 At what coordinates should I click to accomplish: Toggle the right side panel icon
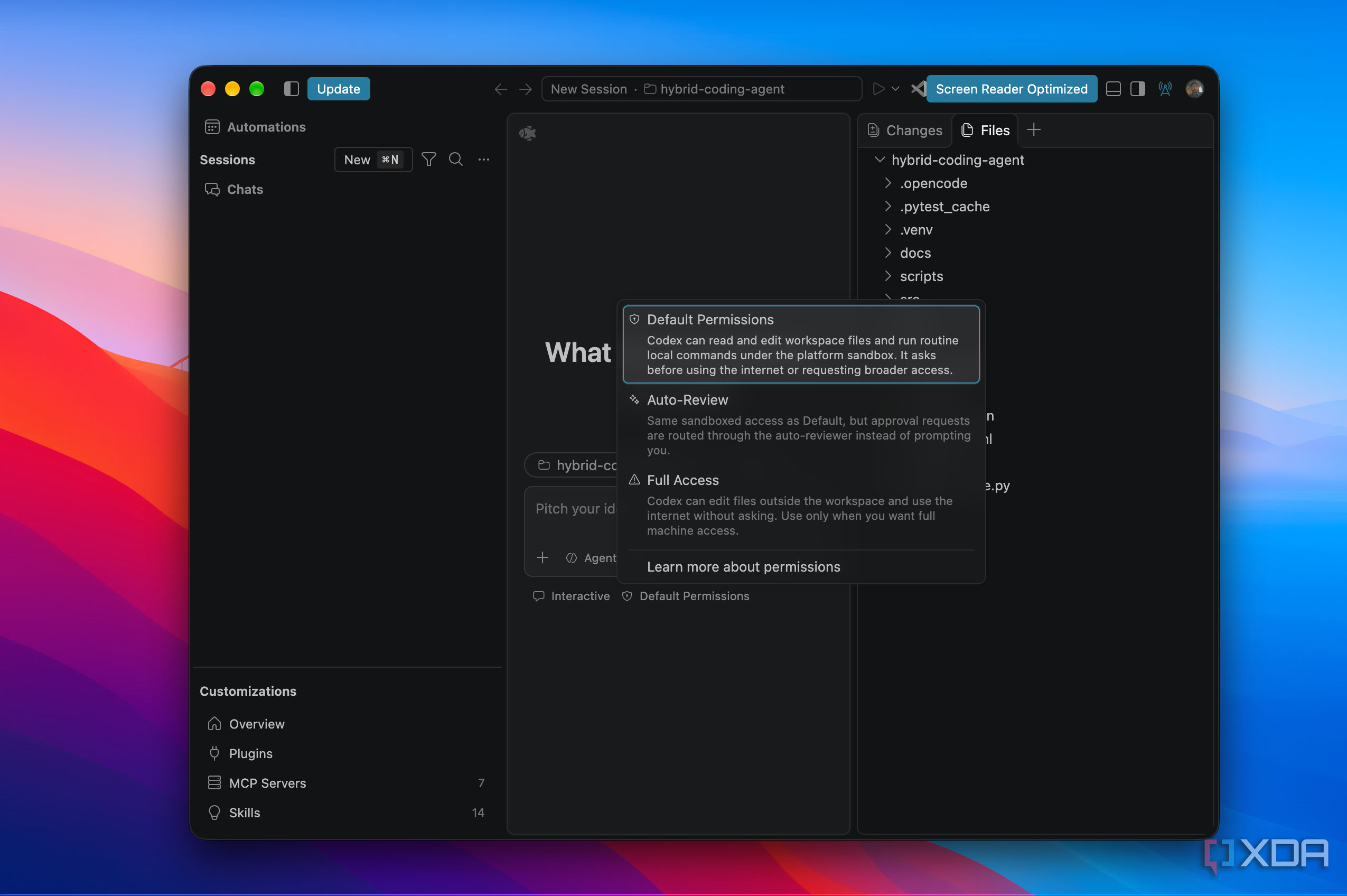pos(1137,89)
